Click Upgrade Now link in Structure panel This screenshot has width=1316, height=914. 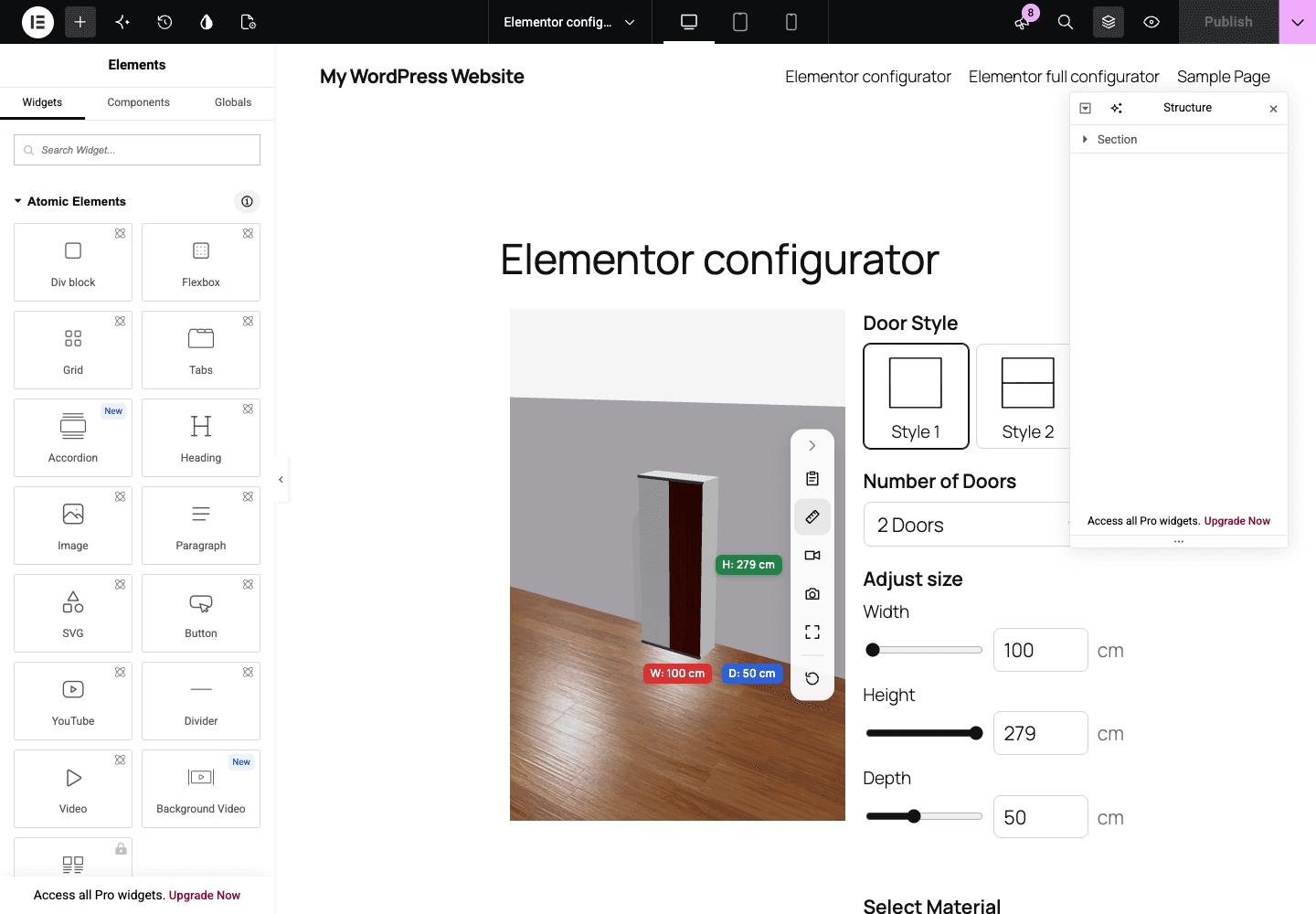tap(1237, 521)
